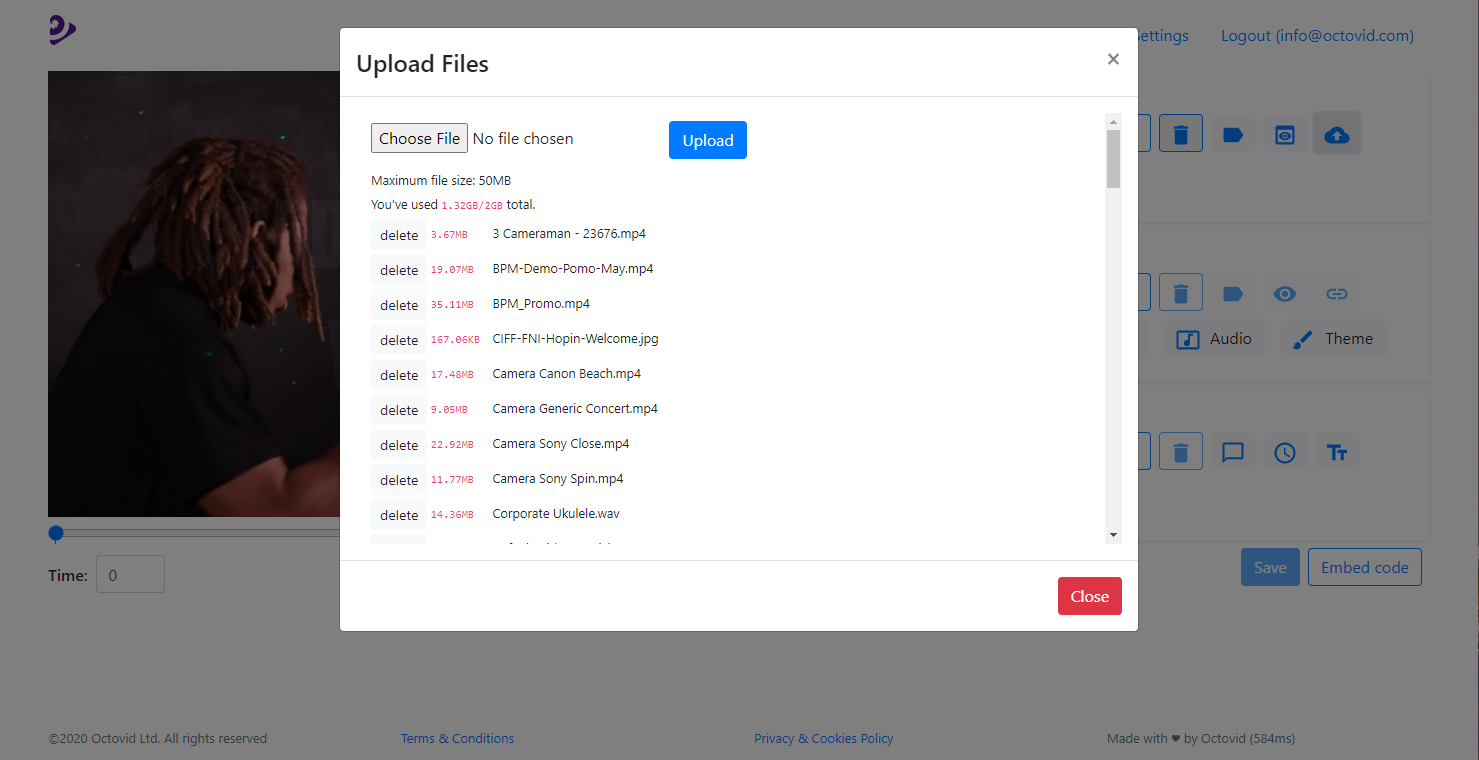Click the chat bubble icon

[x=1233, y=452]
